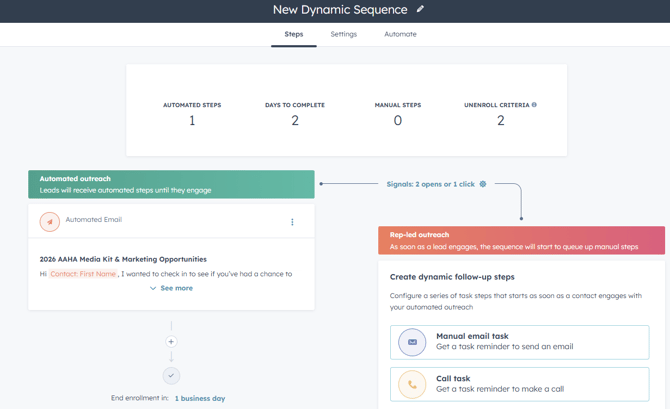The image size is (670, 409).
Task: Click the Automated Email send icon
Action: pos(49,222)
